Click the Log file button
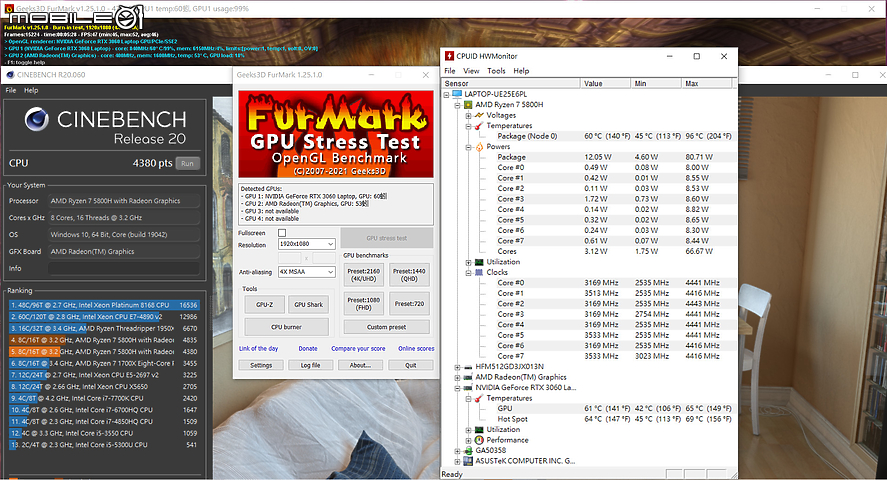The width and height of the screenshot is (887, 480). [311, 365]
